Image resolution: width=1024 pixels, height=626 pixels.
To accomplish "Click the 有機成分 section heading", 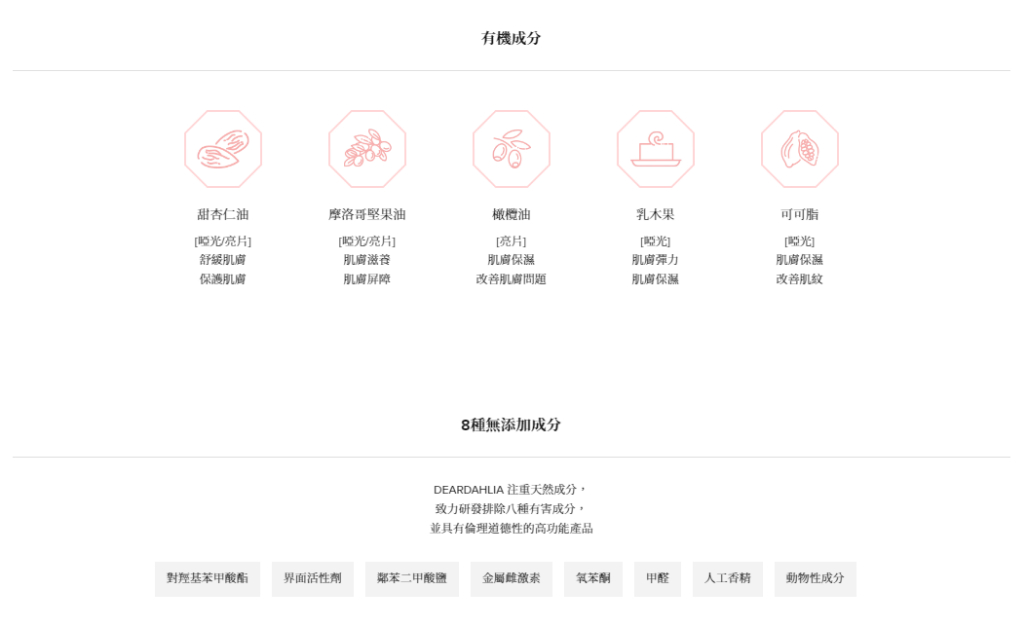I will click(x=511, y=38).
